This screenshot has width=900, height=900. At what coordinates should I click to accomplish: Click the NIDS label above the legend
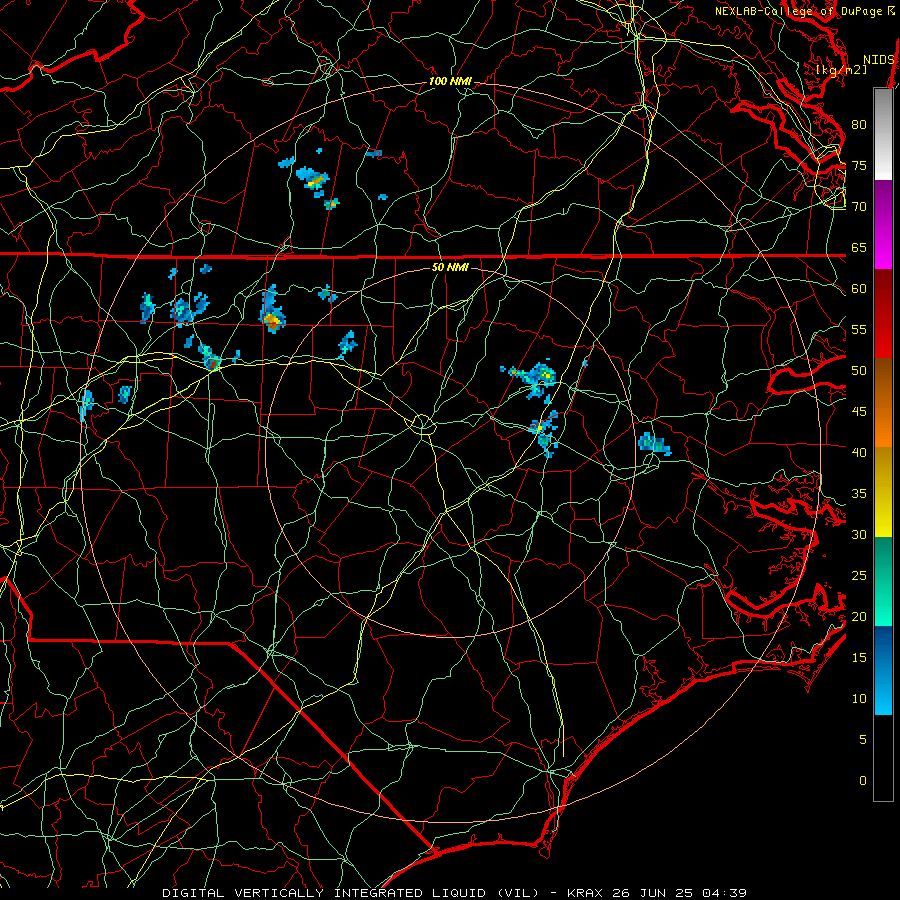pos(879,60)
